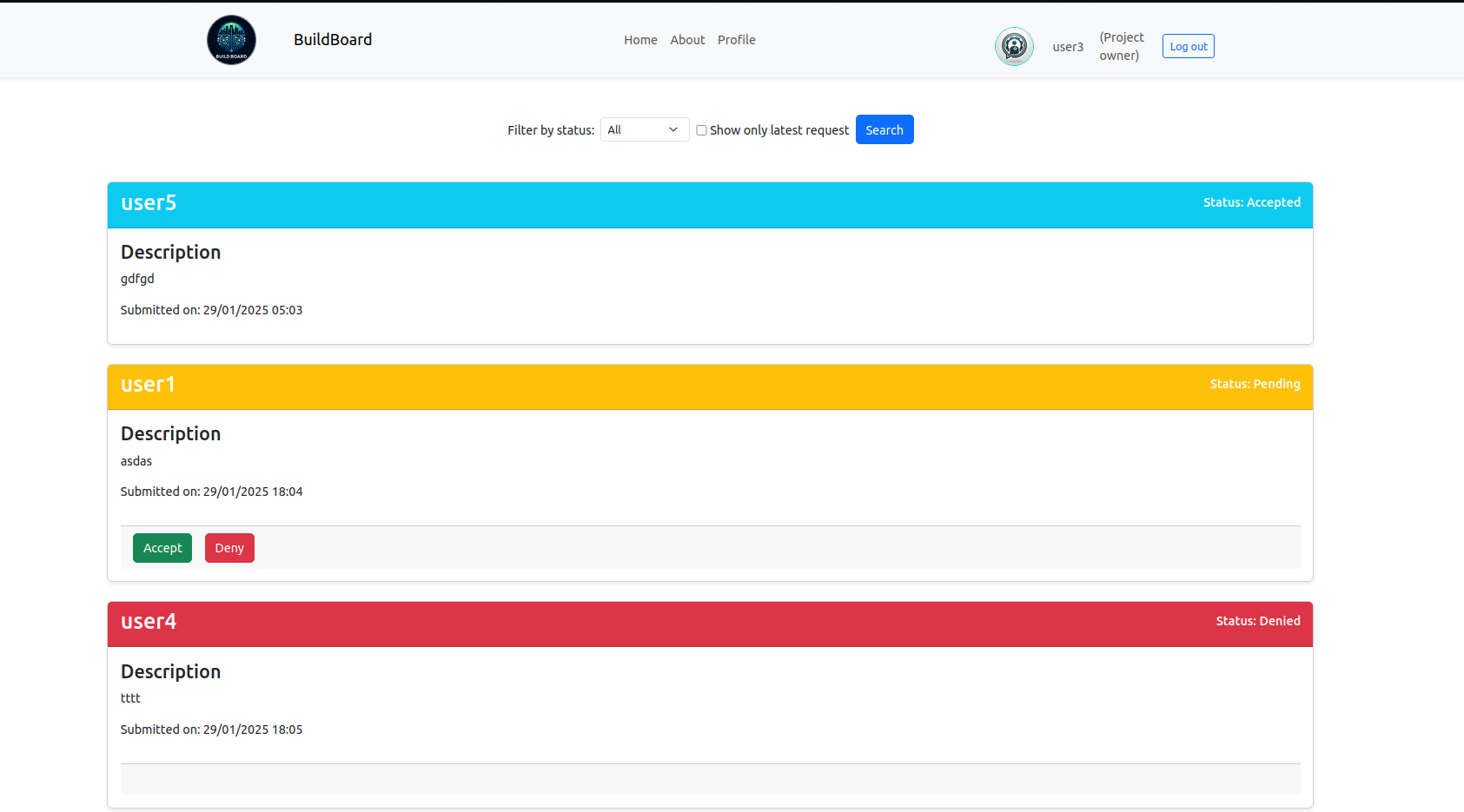
Task: Enable the Show only latest request checkbox
Action: coord(701,130)
